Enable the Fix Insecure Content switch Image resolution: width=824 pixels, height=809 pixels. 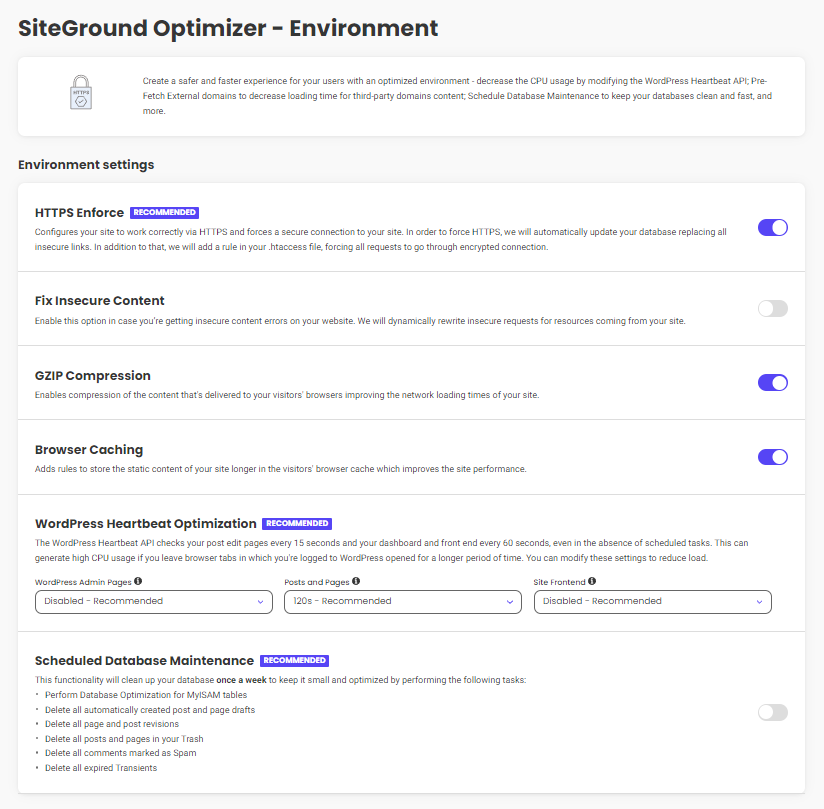tap(772, 308)
